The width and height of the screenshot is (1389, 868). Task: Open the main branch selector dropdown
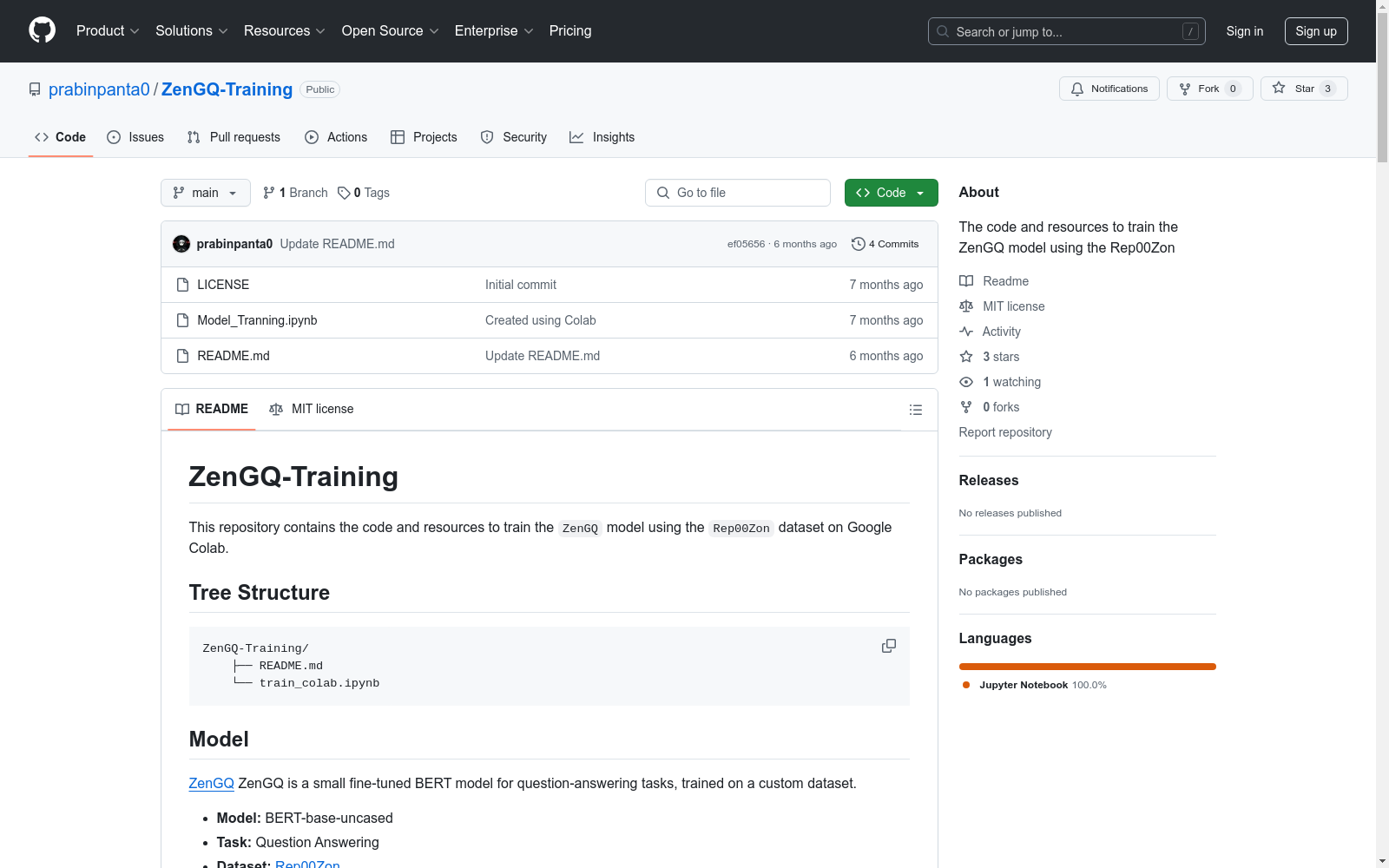206,193
